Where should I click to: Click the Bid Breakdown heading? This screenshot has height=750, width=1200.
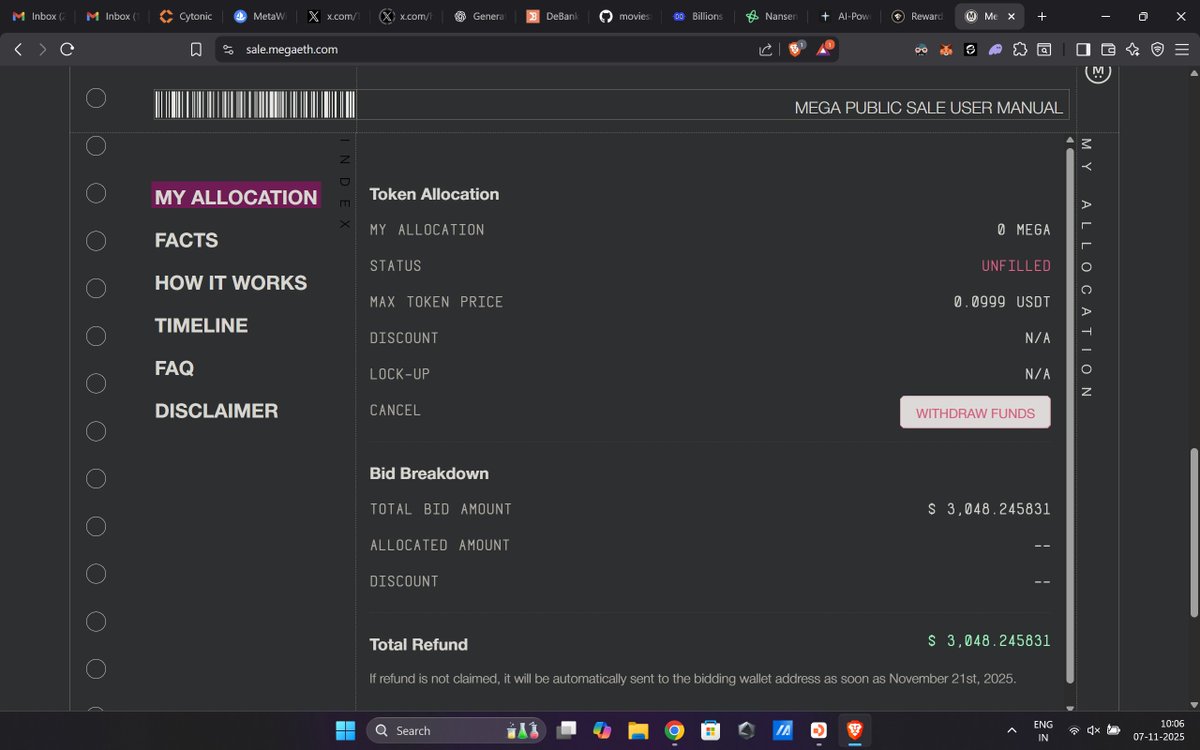click(x=429, y=473)
